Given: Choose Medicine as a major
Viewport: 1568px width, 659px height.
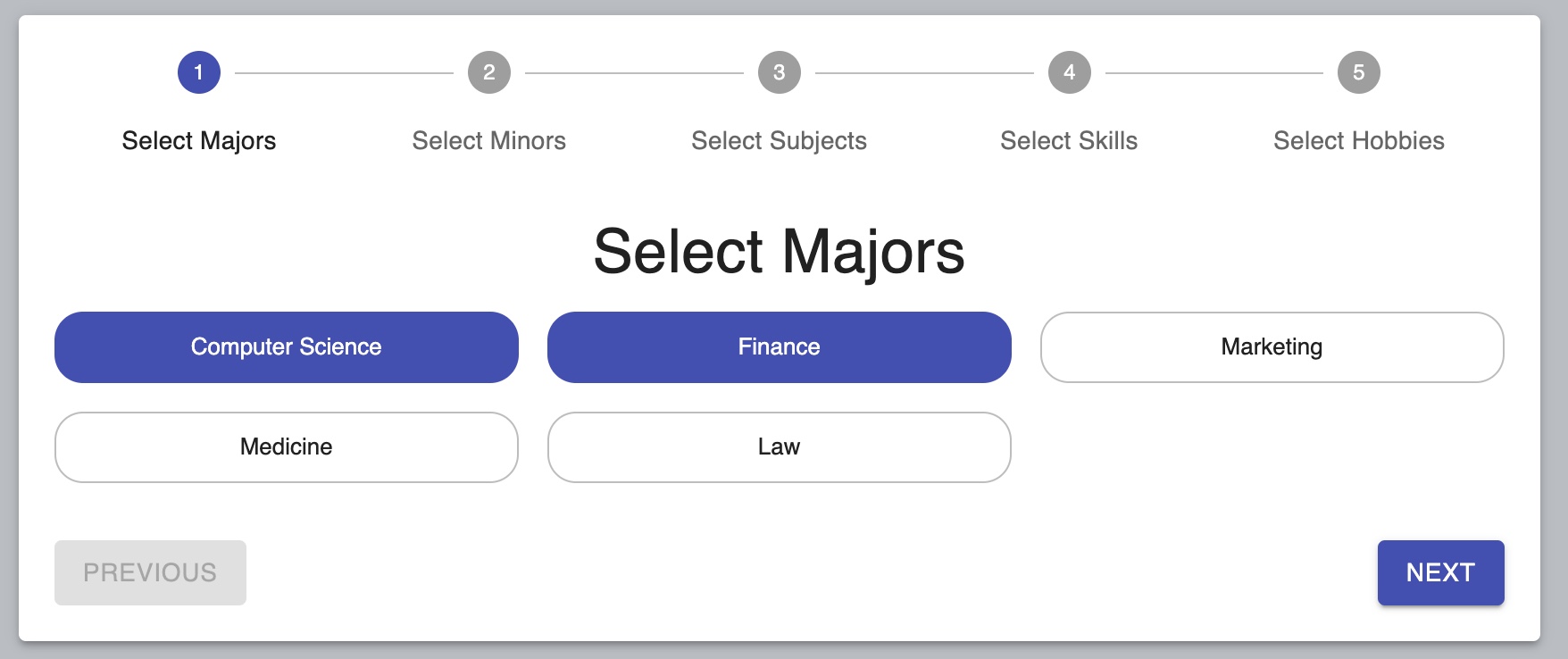Looking at the screenshot, I should (x=287, y=447).
